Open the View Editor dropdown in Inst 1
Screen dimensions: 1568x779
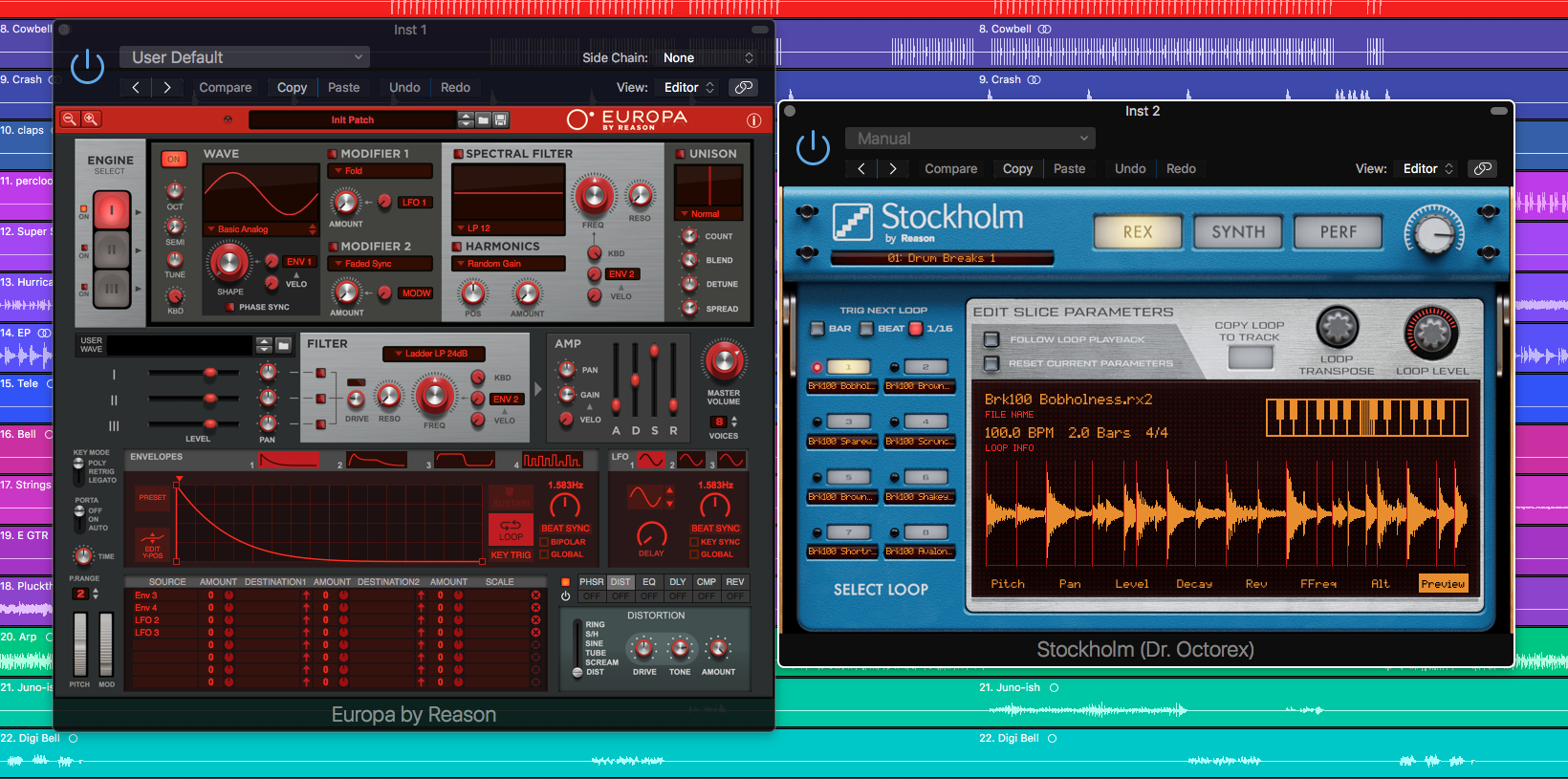(688, 87)
